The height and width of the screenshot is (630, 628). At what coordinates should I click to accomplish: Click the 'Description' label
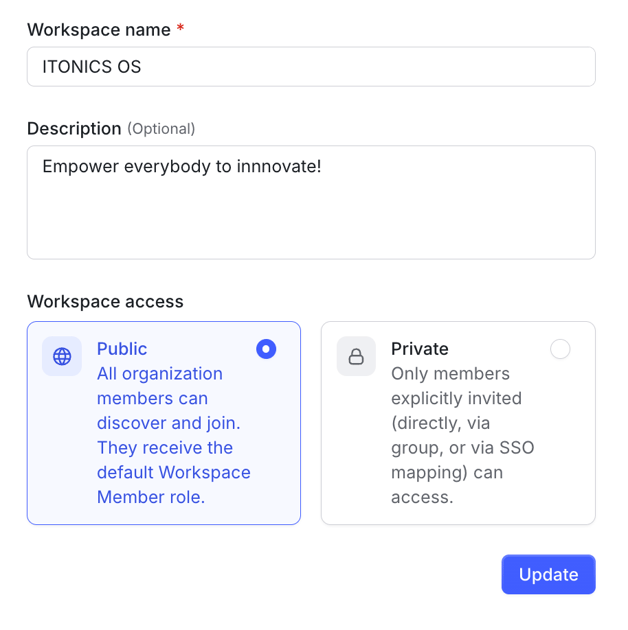point(74,129)
